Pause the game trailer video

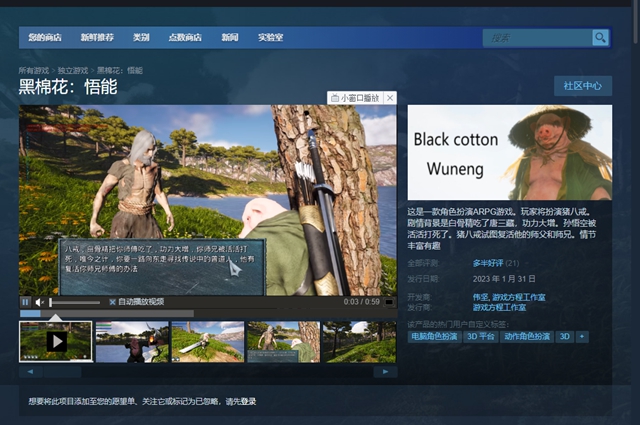26,301
